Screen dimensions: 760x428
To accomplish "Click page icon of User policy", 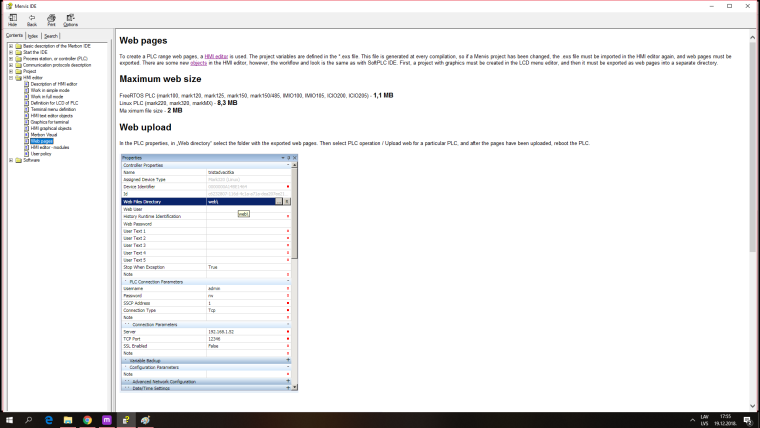I will click(27, 154).
